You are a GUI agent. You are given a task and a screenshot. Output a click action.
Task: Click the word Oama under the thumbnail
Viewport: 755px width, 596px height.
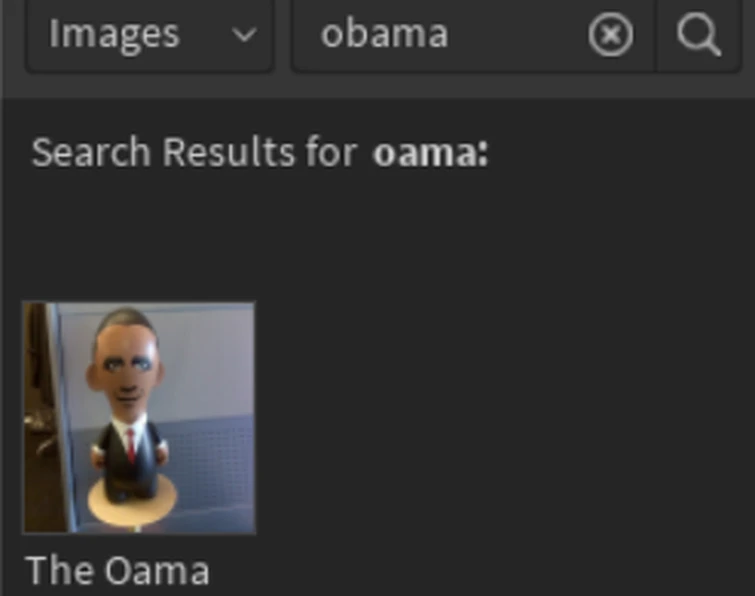157,571
